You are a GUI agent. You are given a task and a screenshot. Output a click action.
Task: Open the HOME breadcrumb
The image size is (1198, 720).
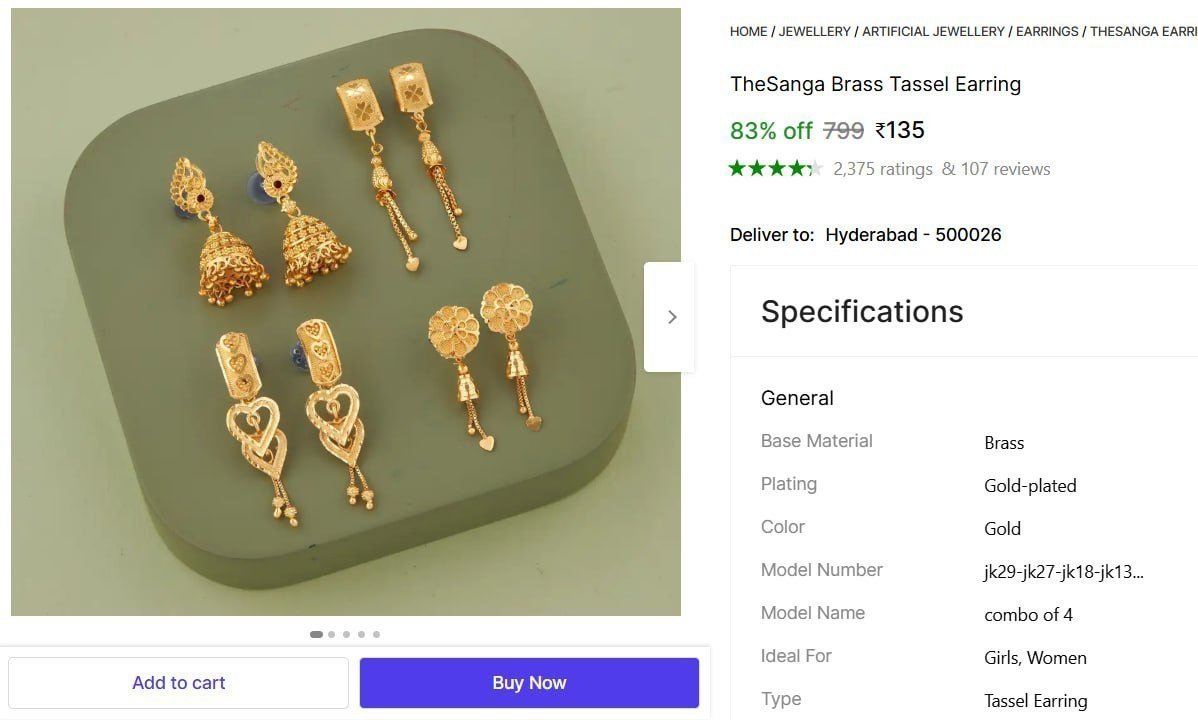[x=748, y=31]
